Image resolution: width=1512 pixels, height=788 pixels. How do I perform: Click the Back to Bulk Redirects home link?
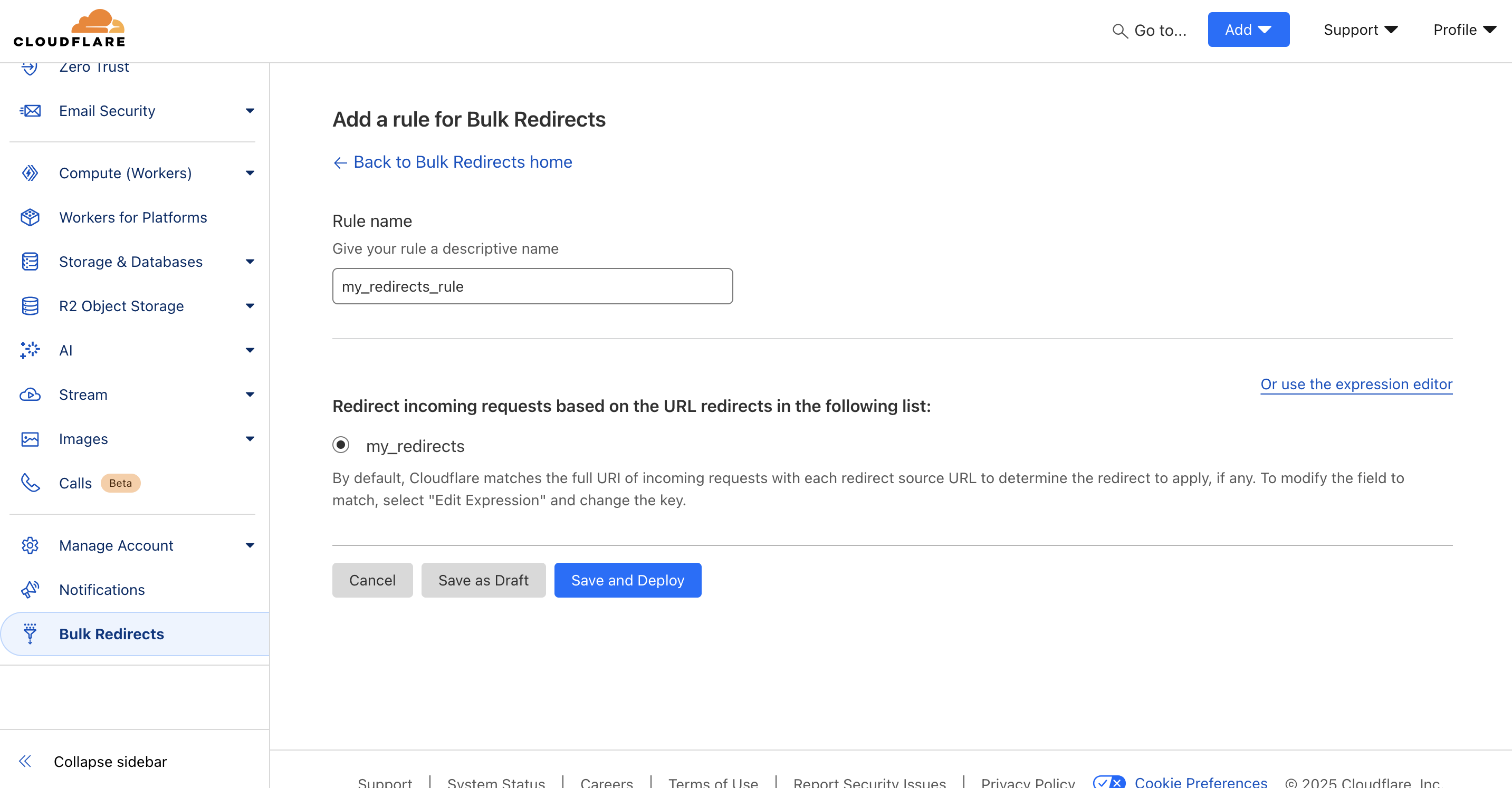pos(452,162)
